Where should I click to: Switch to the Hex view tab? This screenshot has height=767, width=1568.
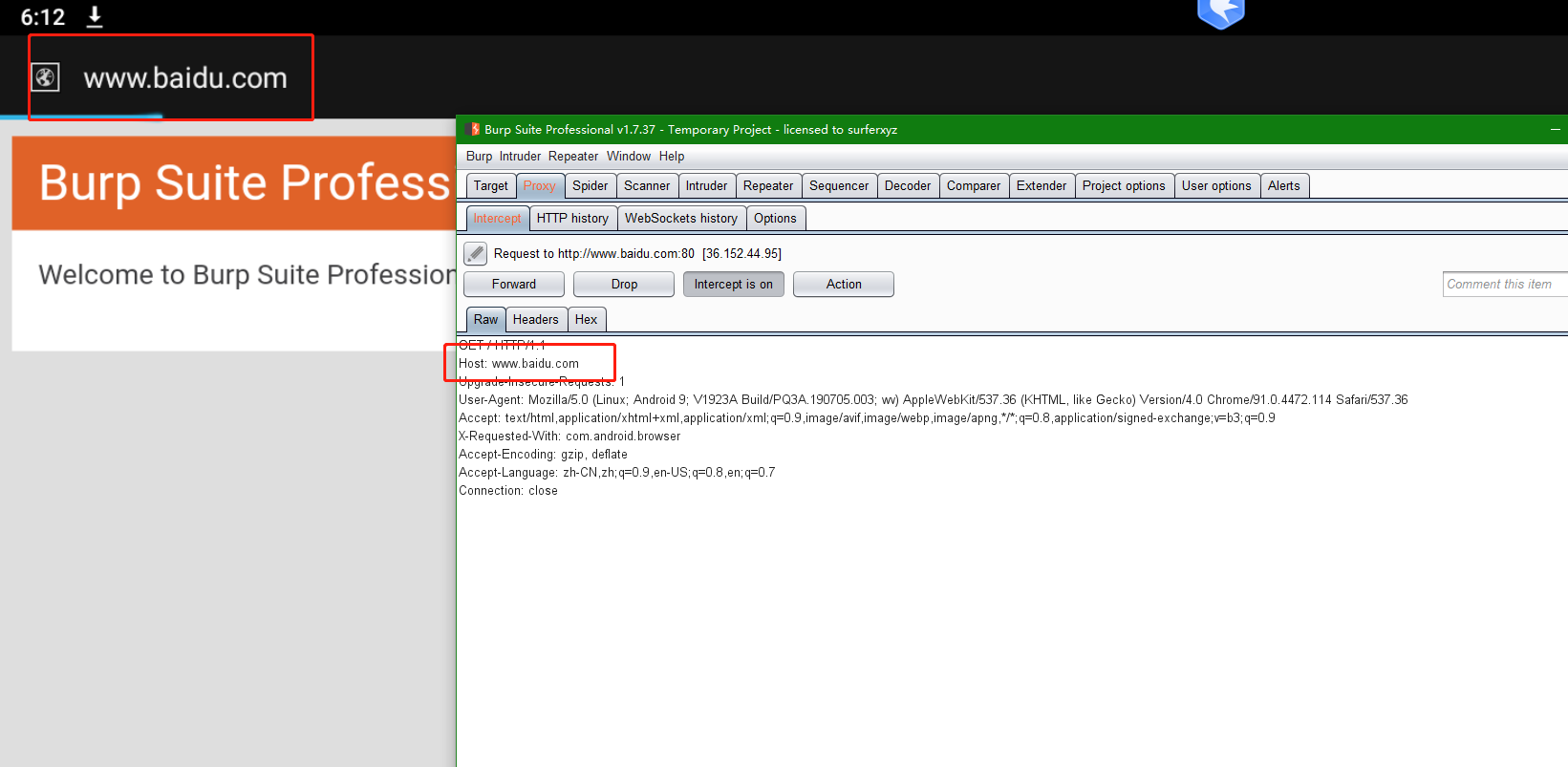click(x=587, y=320)
